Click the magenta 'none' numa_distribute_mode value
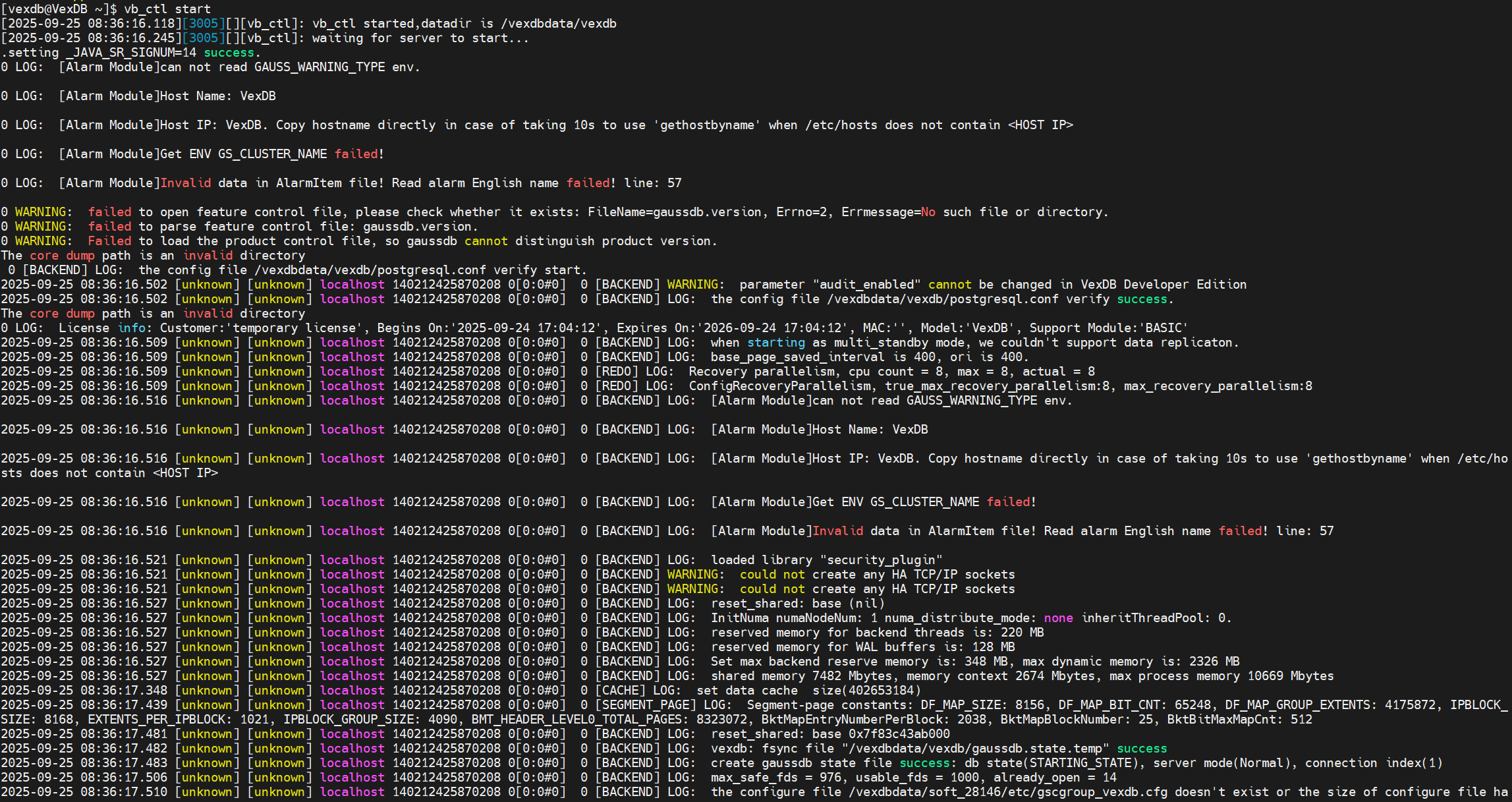This screenshot has height=802, width=1512. (1058, 617)
